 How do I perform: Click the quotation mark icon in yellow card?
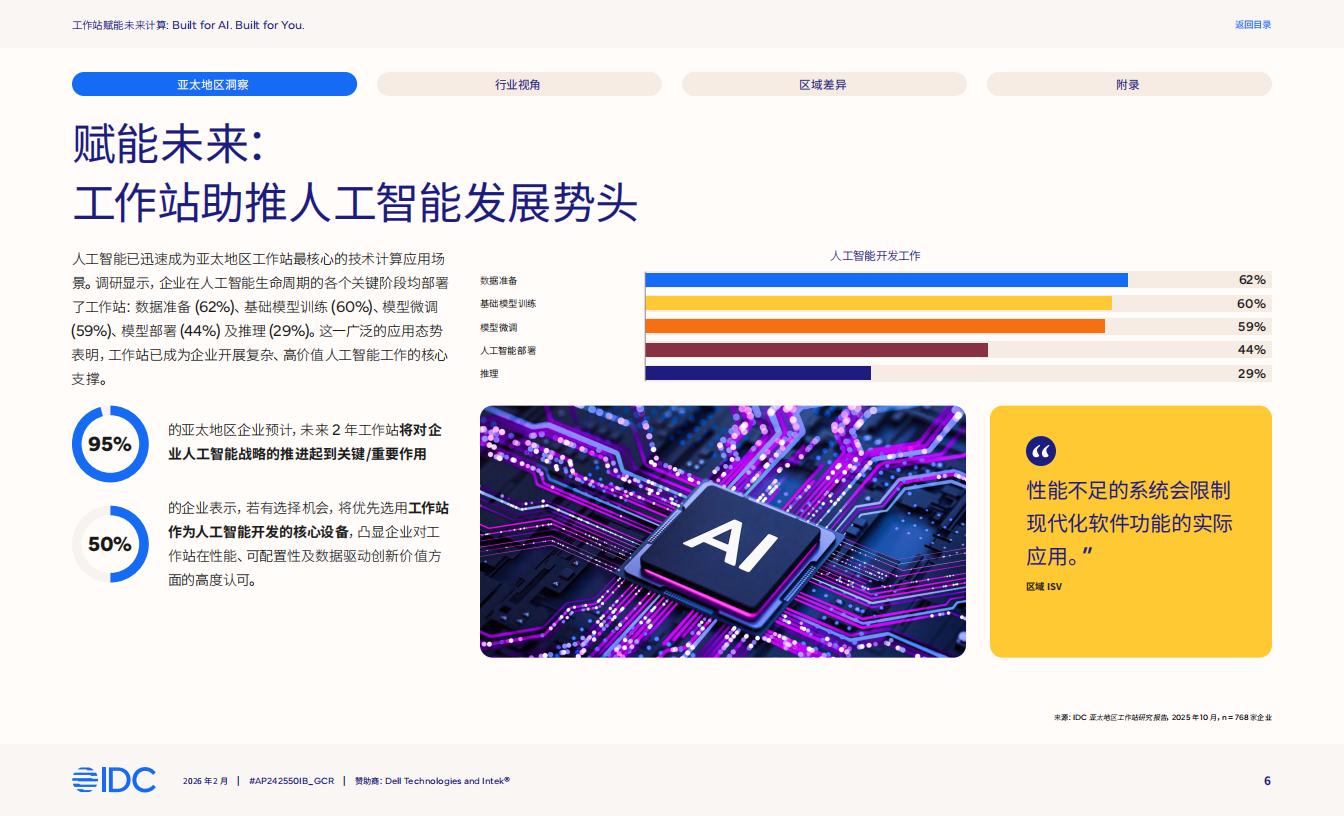[x=1041, y=452]
